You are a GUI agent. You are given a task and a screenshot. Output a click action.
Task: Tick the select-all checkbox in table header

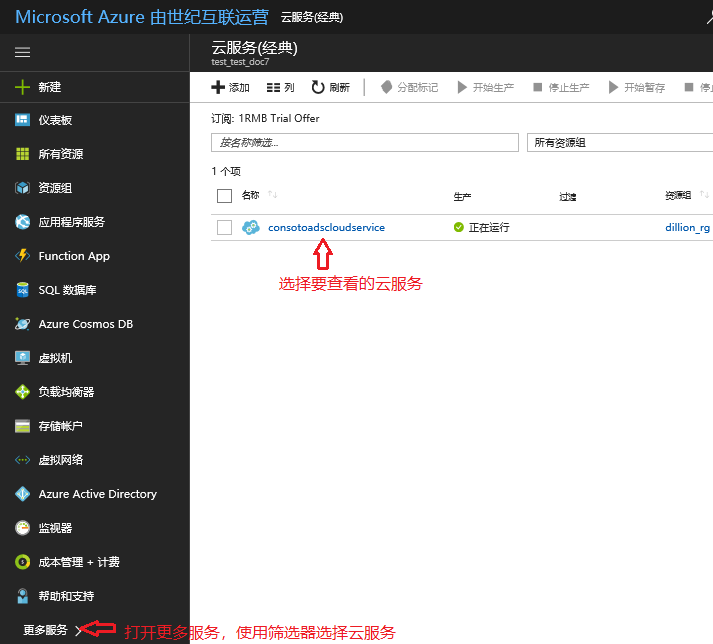[x=224, y=196]
